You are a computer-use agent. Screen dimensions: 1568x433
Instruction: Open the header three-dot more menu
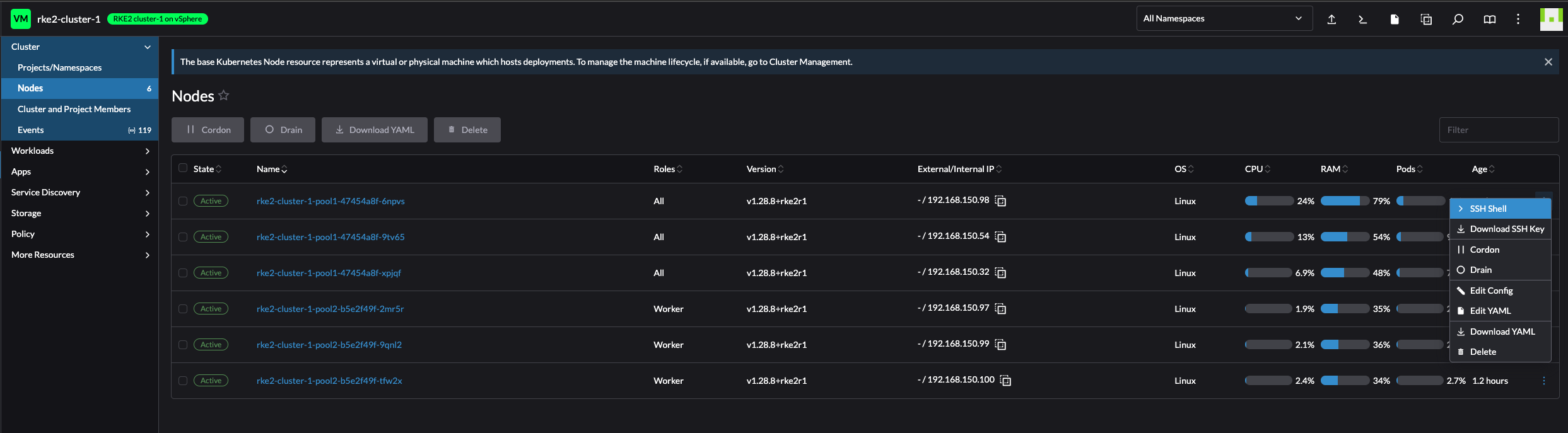(x=1518, y=19)
